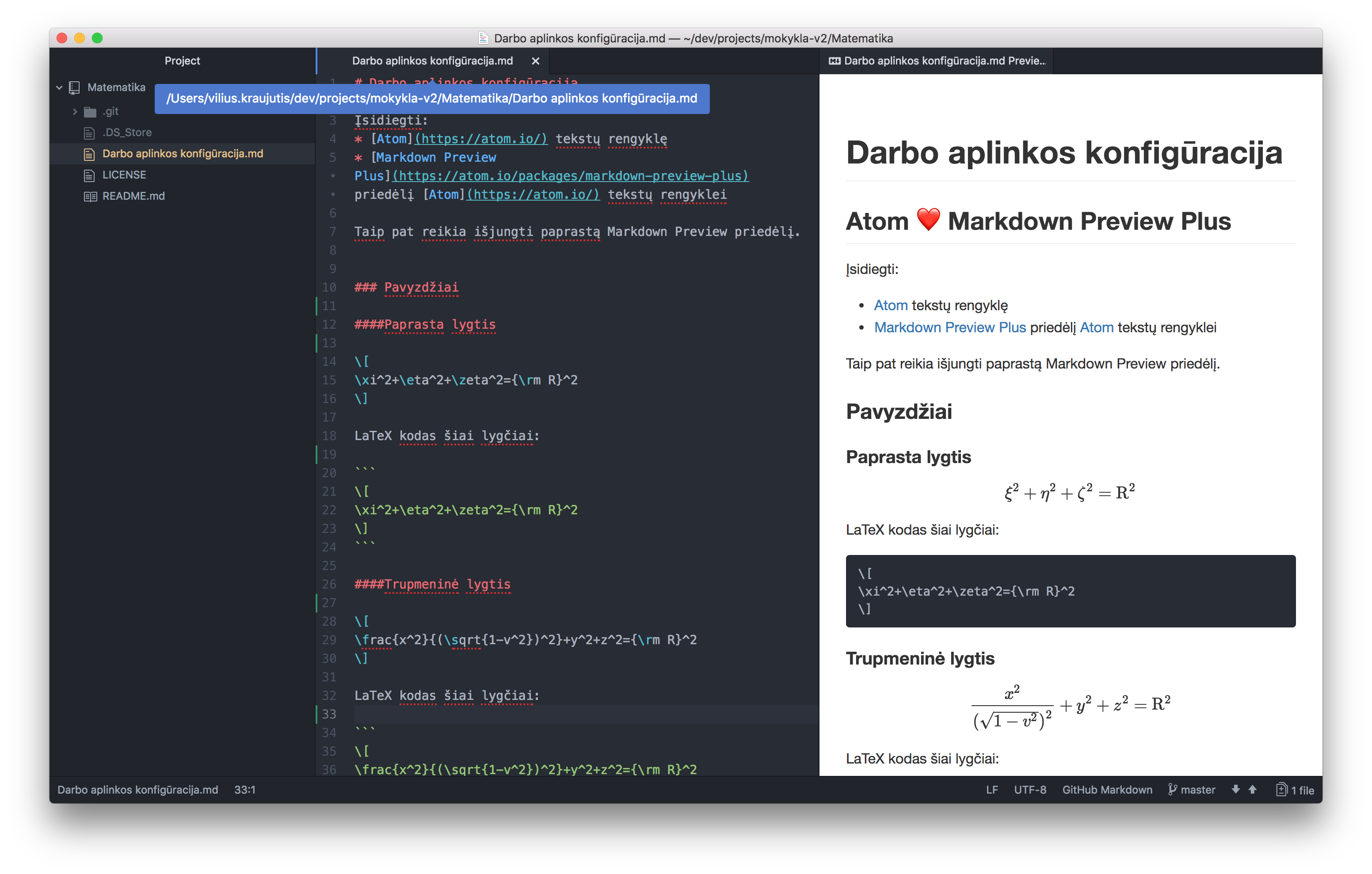Screen dimensions: 1372x874
Task: Click the Matematika repository icon
Action: click(x=74, y=88)
